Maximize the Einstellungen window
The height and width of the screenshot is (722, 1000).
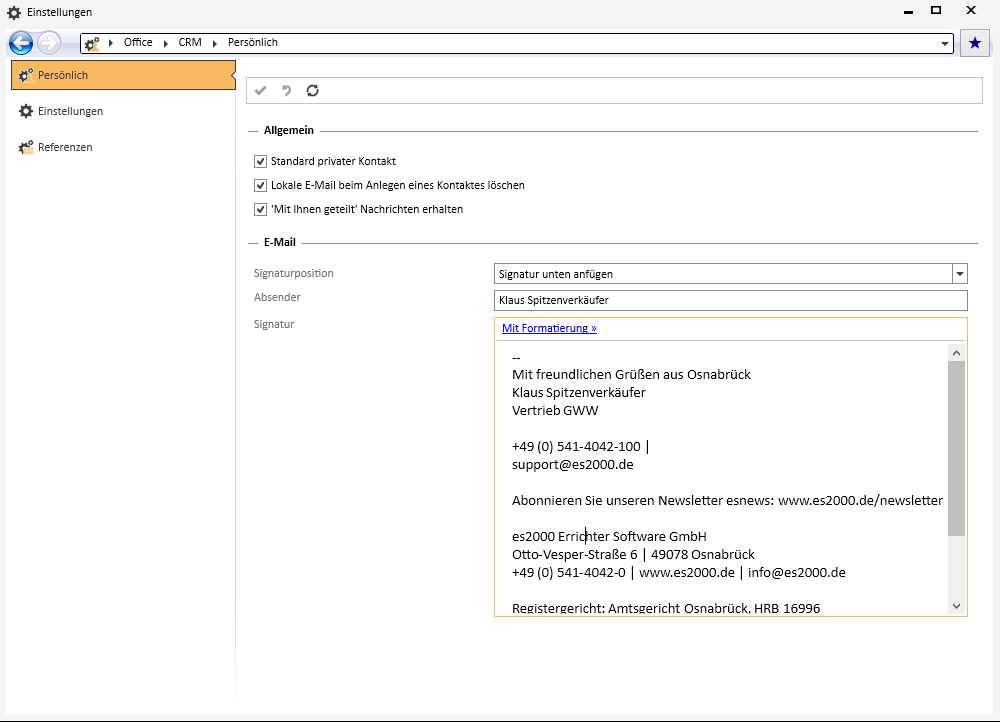point(936,10)
